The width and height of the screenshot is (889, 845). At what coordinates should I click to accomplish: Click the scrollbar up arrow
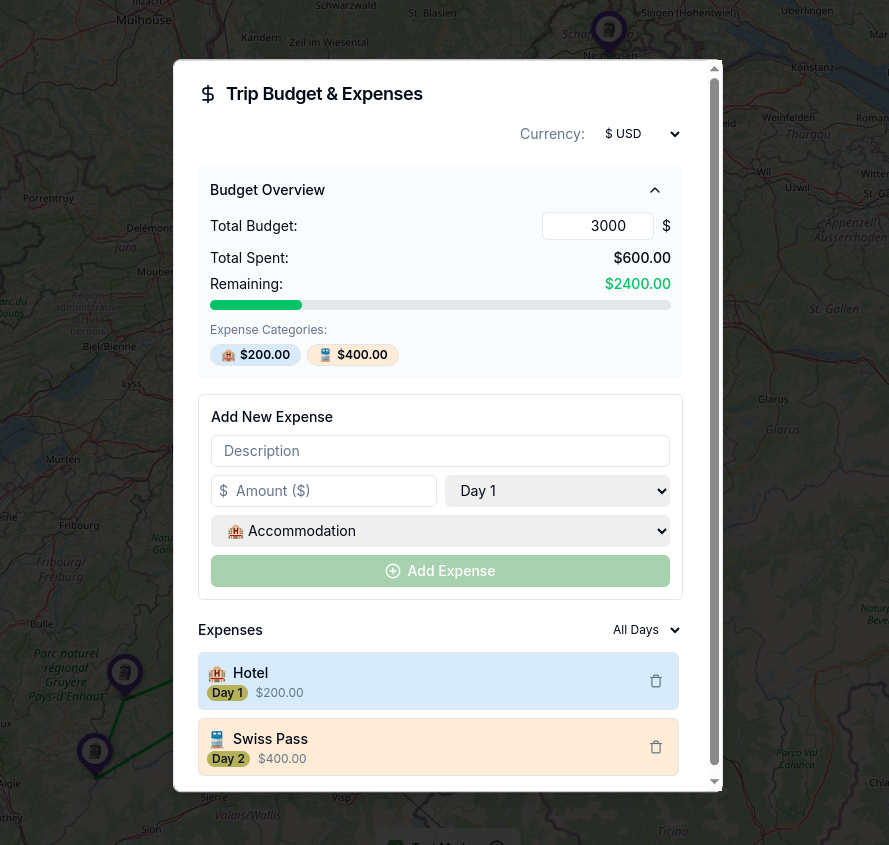click(714, 69)
